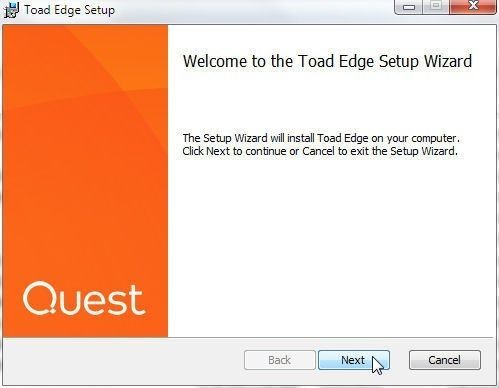Click the Toad Edge Setup title bar text
The height and width of the screenshot is (388, 499).
pos(69,10)
